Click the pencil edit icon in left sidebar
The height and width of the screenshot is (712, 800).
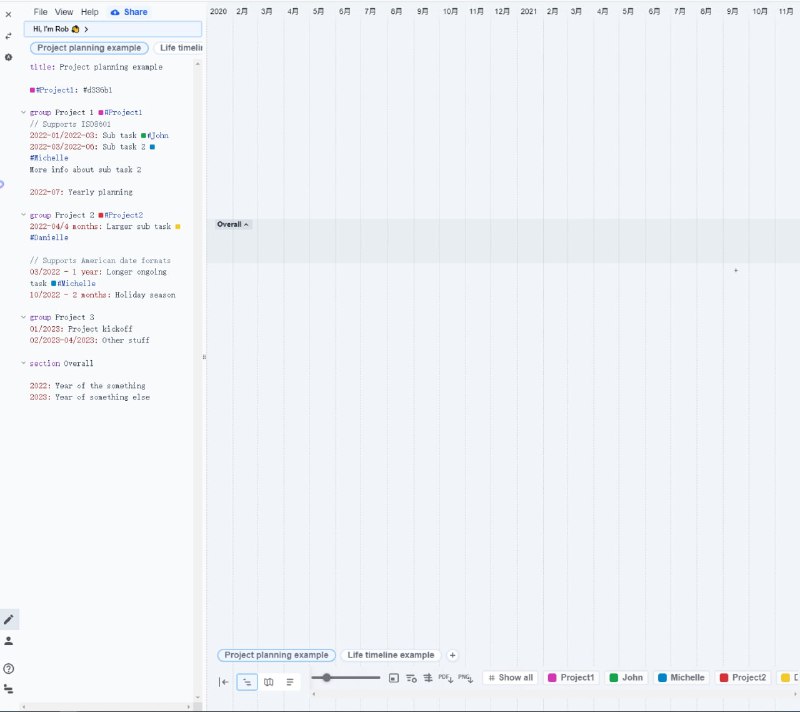click(9, 619)
